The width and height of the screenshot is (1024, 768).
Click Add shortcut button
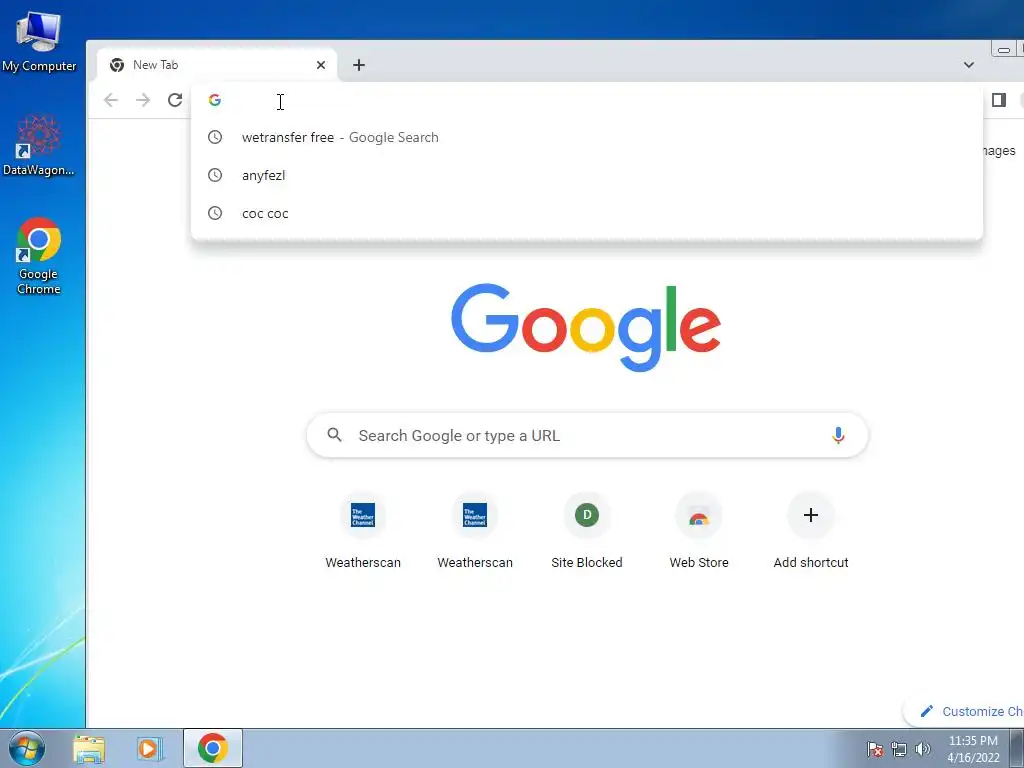coord(810,531)
